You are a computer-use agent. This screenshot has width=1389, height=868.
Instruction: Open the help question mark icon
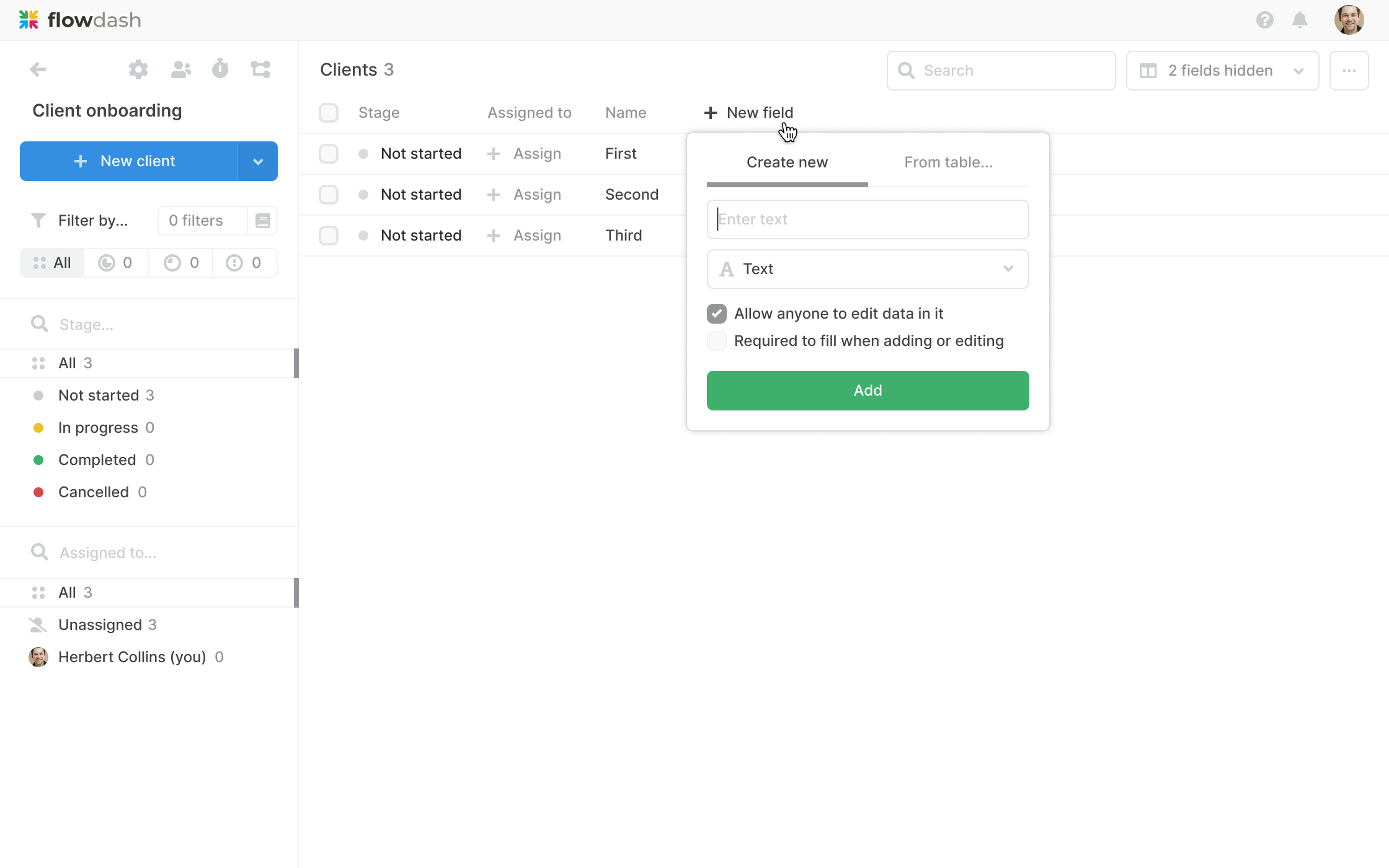pos(1264,20)
